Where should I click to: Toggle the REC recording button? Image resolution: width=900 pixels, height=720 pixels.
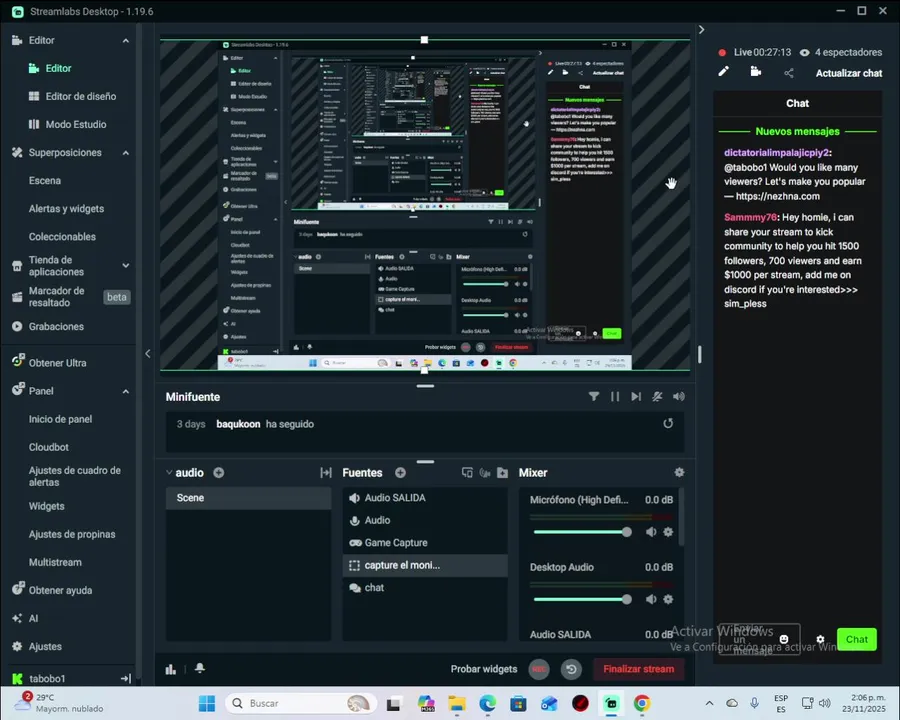(x=539, y=669)
